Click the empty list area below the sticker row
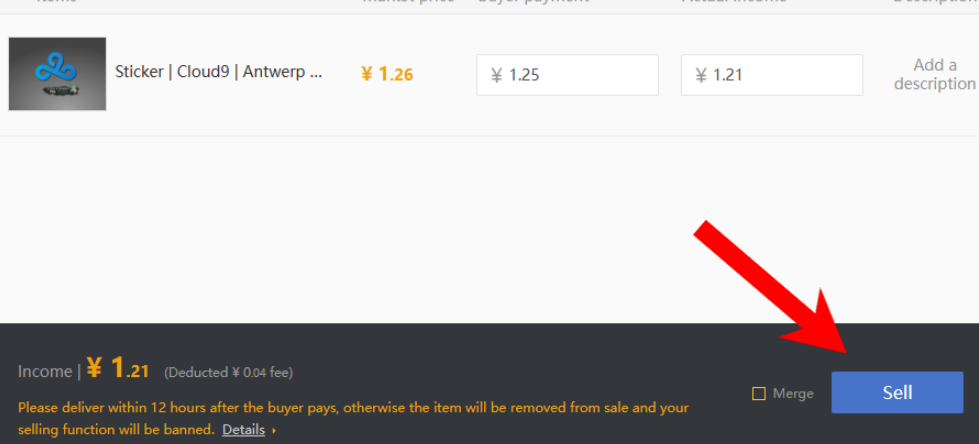Screen dimensions: 979x444 point(490,229)
